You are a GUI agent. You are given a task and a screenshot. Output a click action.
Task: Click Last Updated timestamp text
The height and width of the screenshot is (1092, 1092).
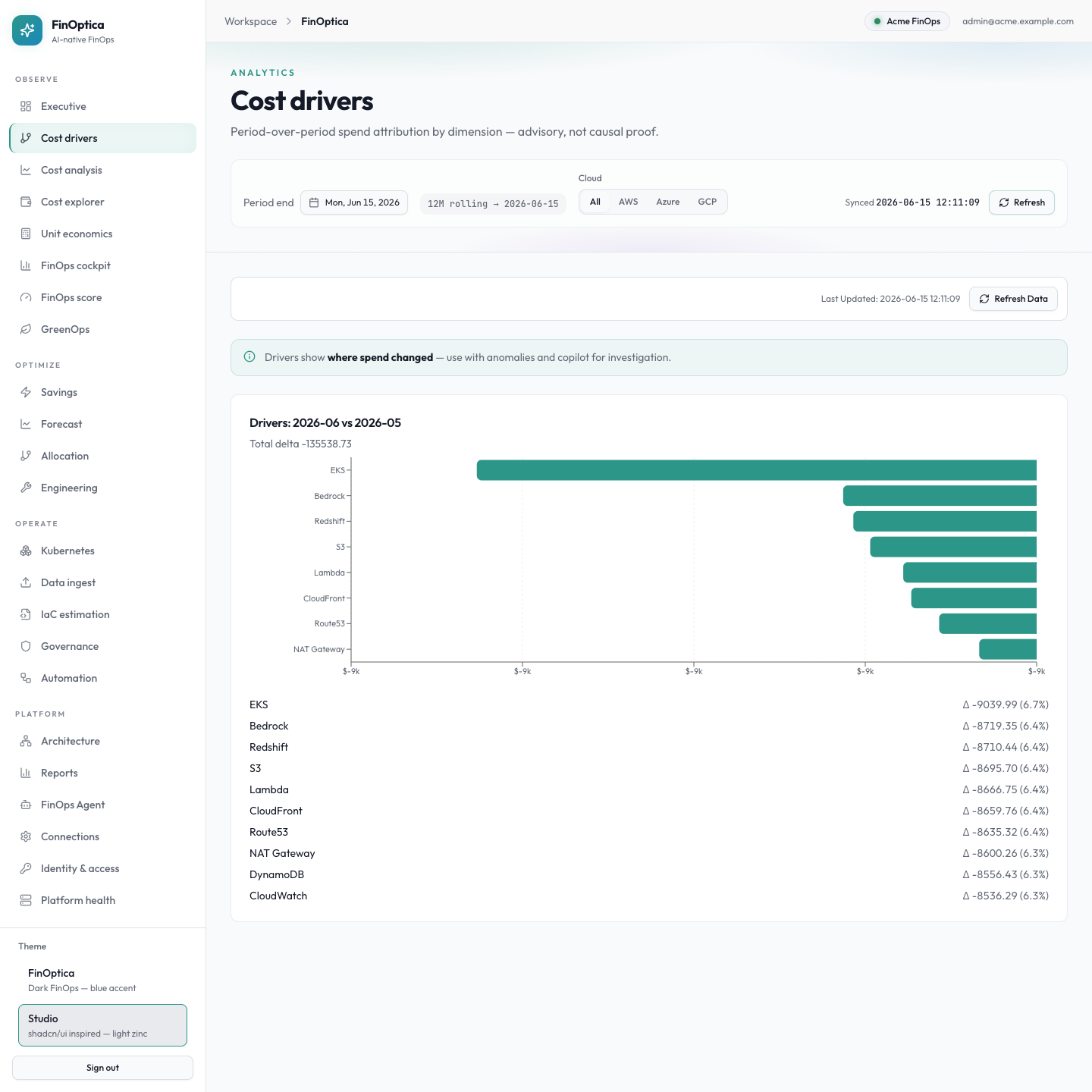[890, 299]
